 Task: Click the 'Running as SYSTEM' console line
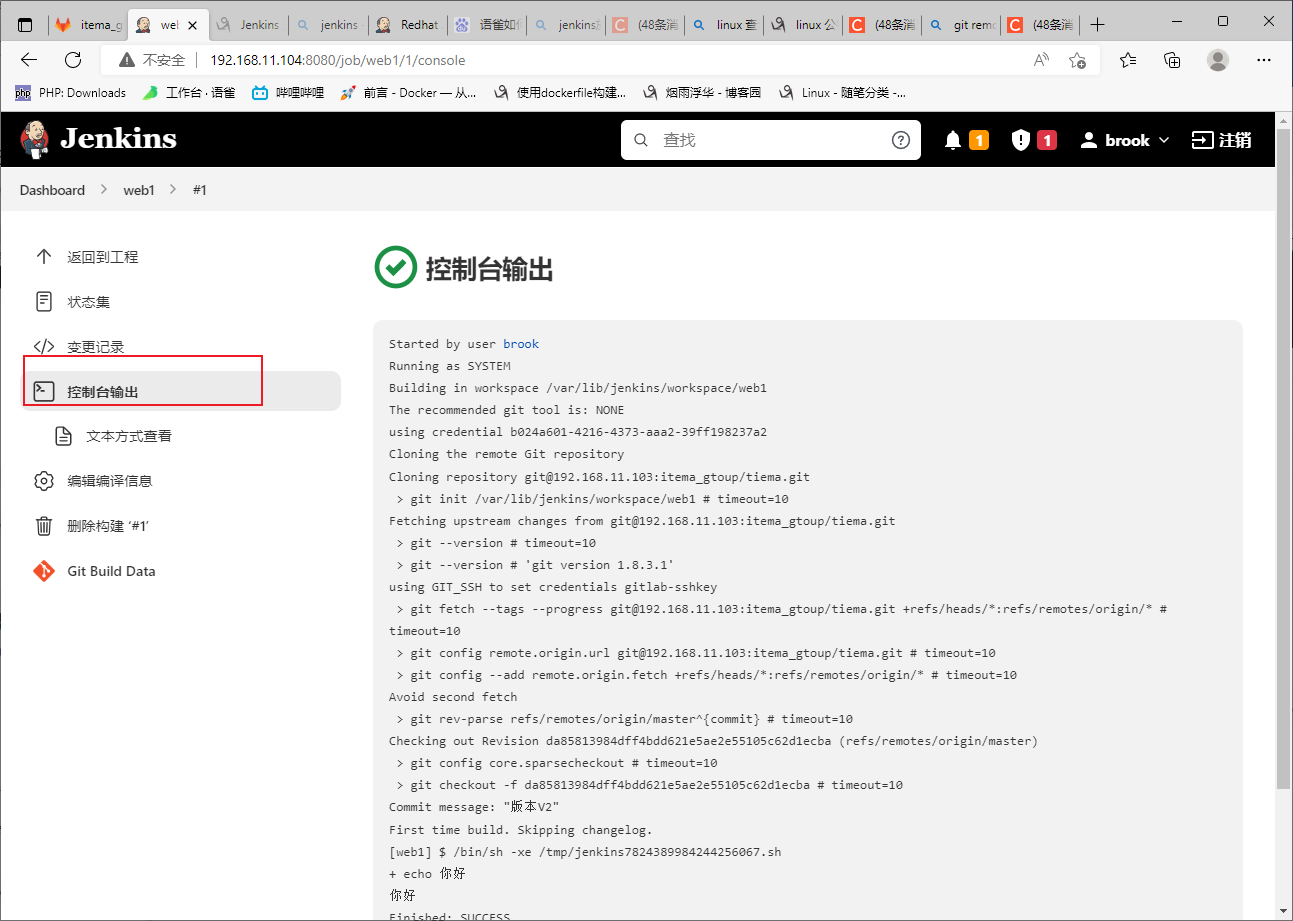[x=449, y=366]
